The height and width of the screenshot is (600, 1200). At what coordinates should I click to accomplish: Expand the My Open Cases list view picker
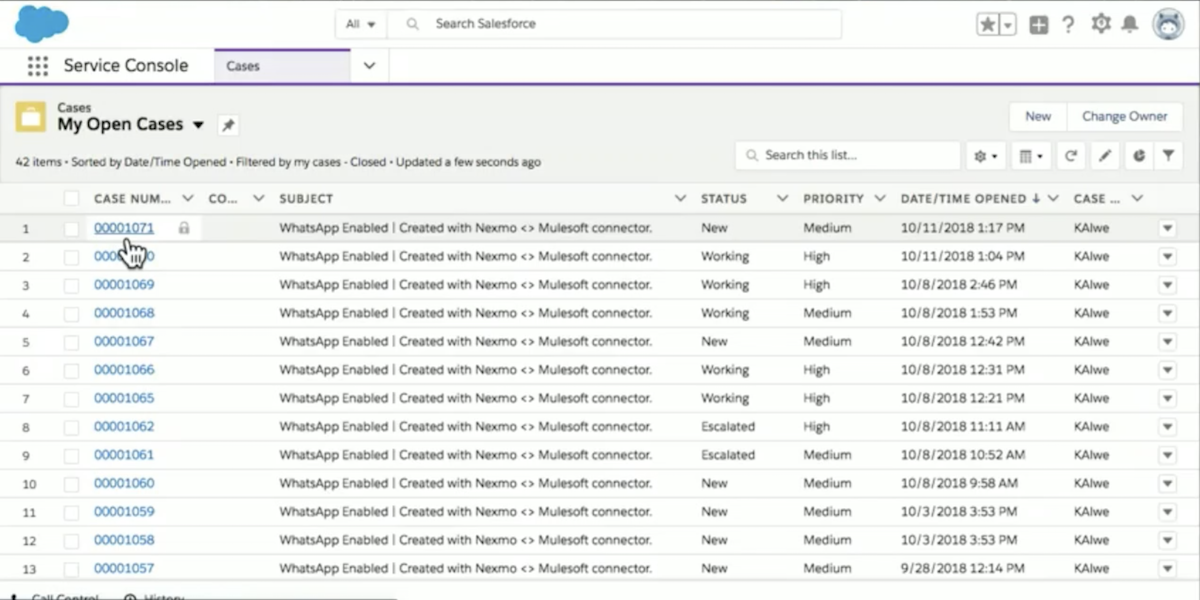click(x=198, y=125)
